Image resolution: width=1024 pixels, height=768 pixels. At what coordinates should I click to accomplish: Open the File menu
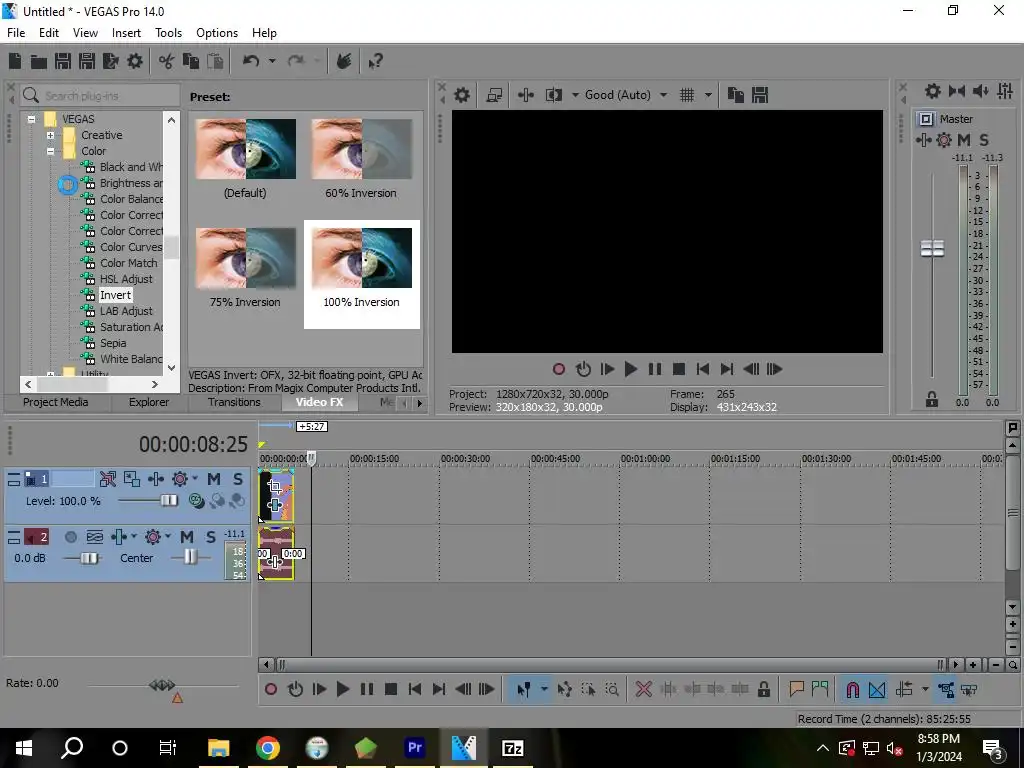(16, 33)
